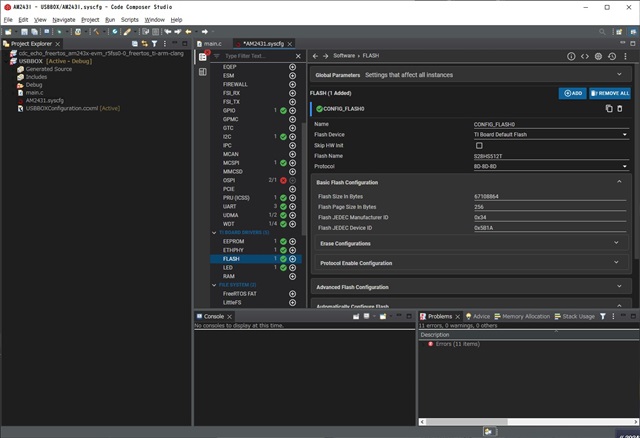Go back in SysConfig navigation

(x=315, y=56)
